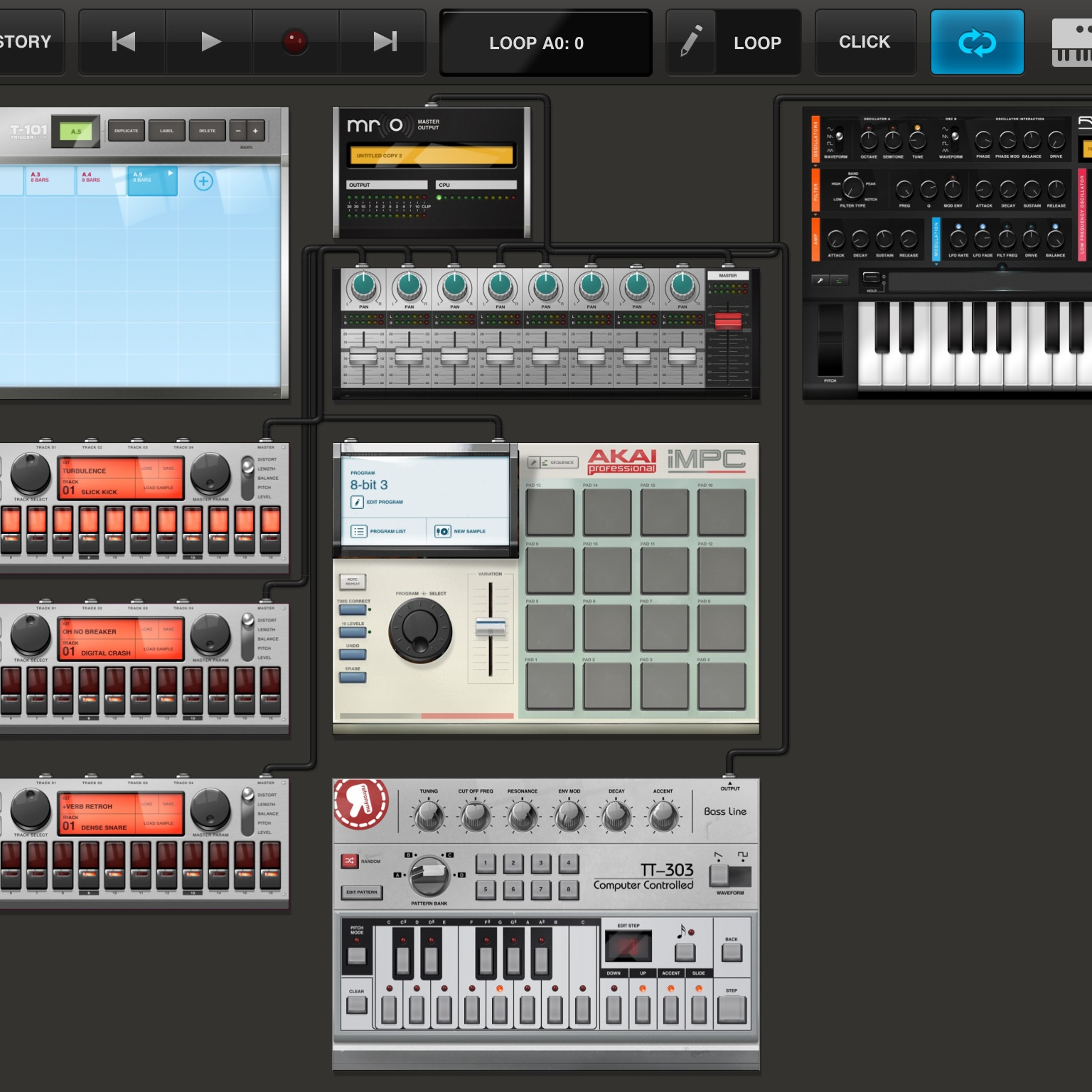Click the iMPC Variation slider handle
Screen dimensions: 1092x1092
490,628
